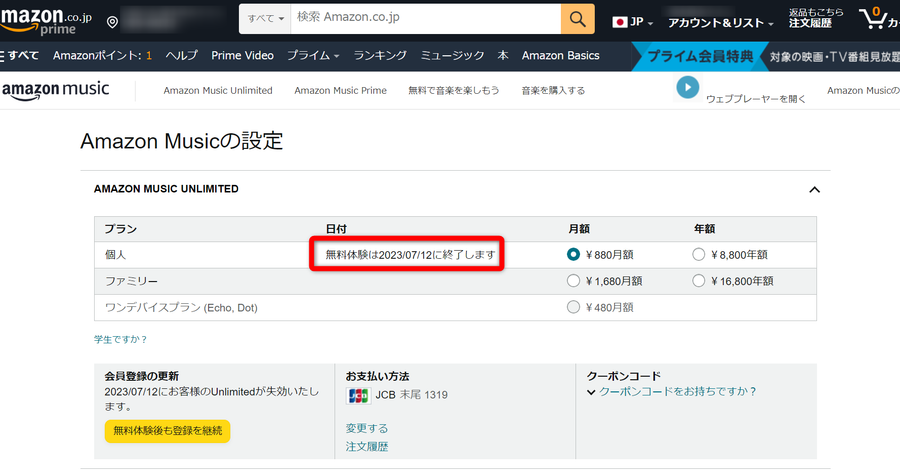Click the Amazon.co.jp prime logo

coord(46,21)
